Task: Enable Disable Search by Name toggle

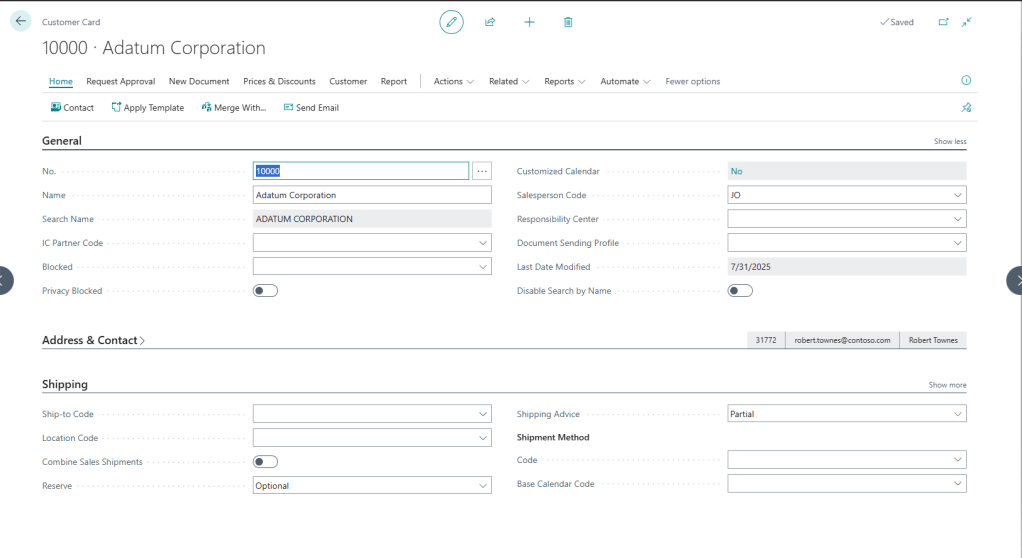Action: pos(740,291)
